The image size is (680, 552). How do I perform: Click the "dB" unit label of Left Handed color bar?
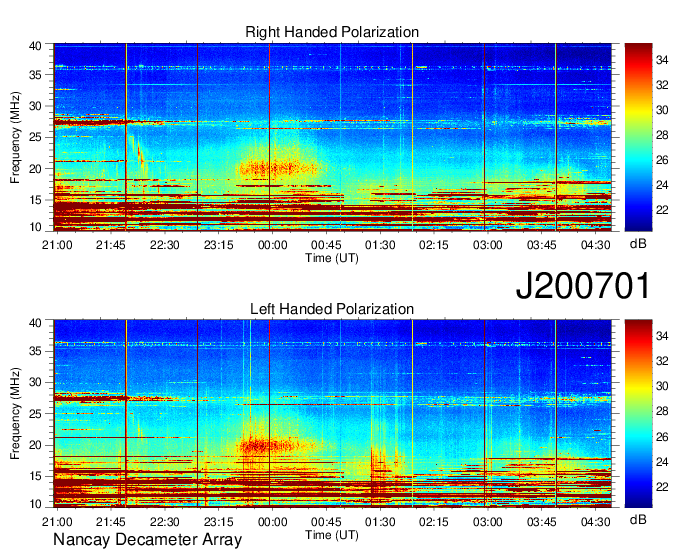(638, 519)
